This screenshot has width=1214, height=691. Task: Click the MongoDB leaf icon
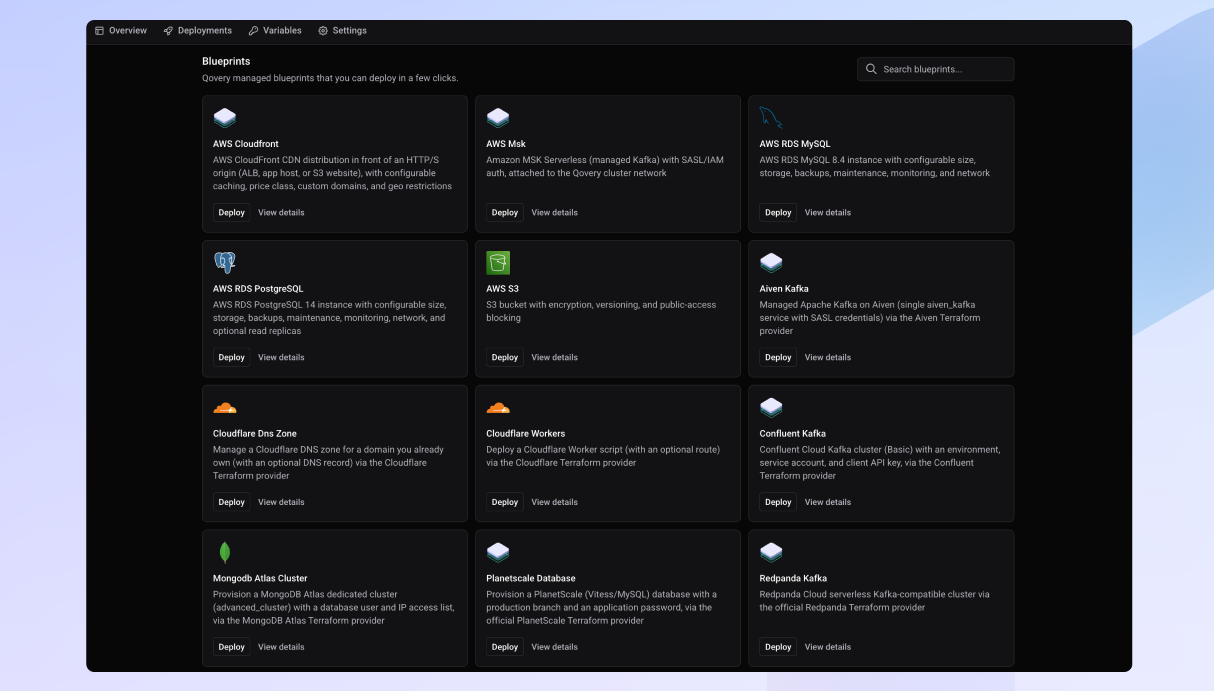pyautogui.click(x=225, y=553)
